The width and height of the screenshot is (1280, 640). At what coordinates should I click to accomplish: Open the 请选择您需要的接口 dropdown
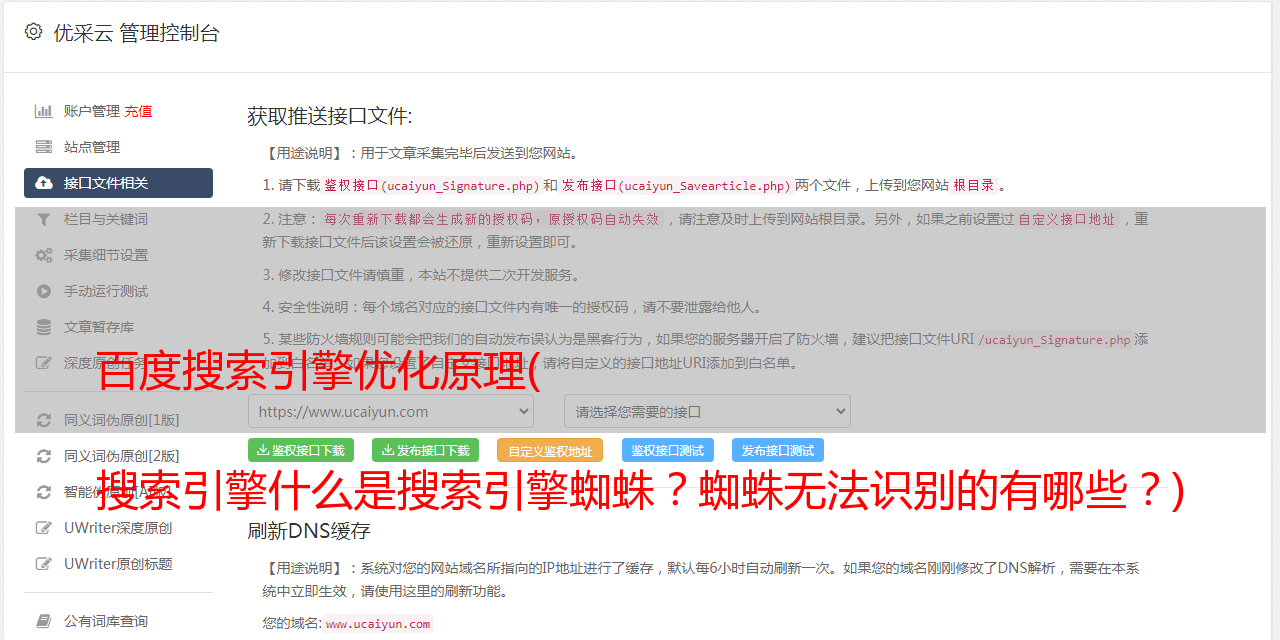click(x=707, y=411)
